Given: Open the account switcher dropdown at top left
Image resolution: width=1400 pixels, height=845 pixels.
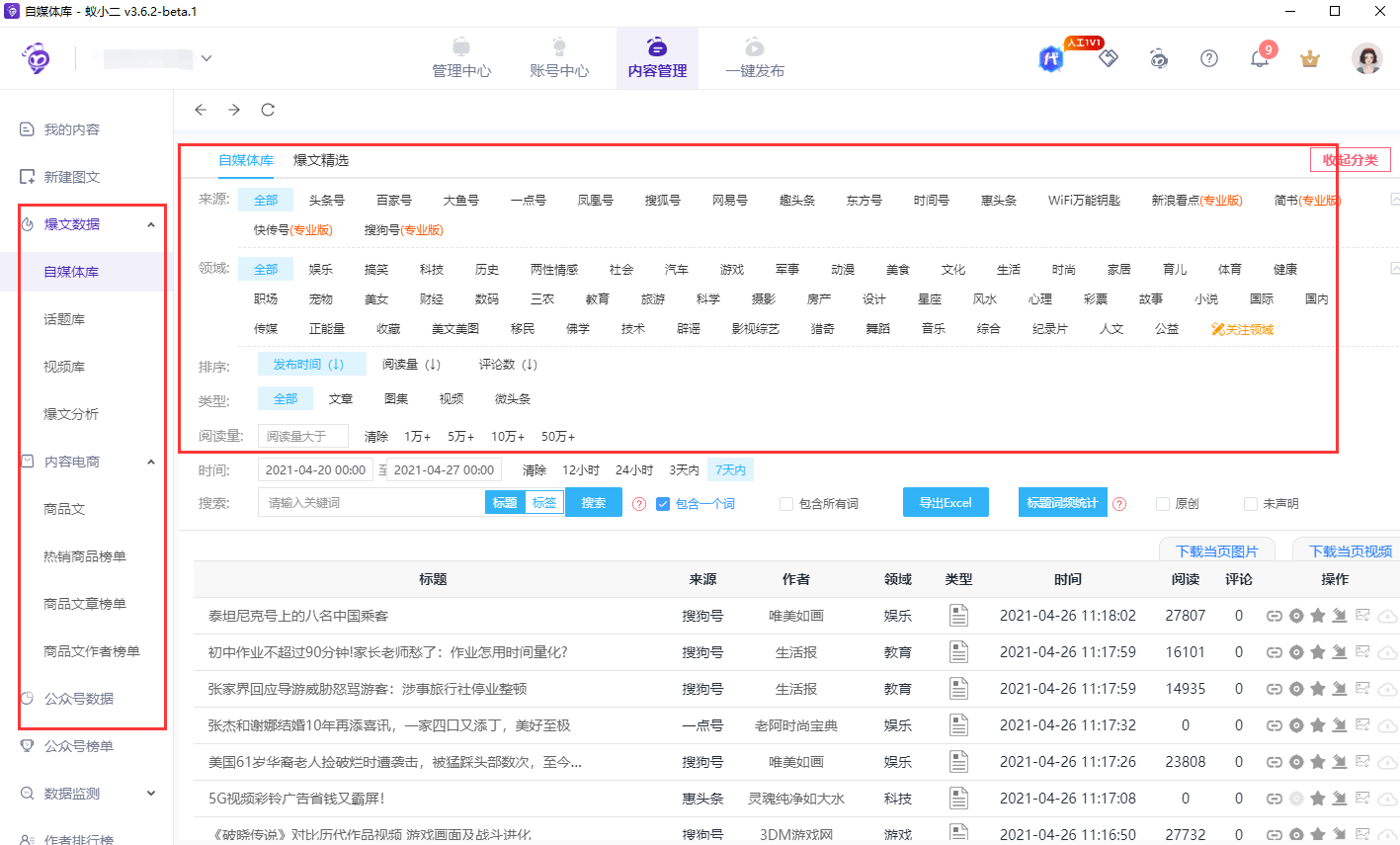Looking at the screenshot, I should point(206,58).
